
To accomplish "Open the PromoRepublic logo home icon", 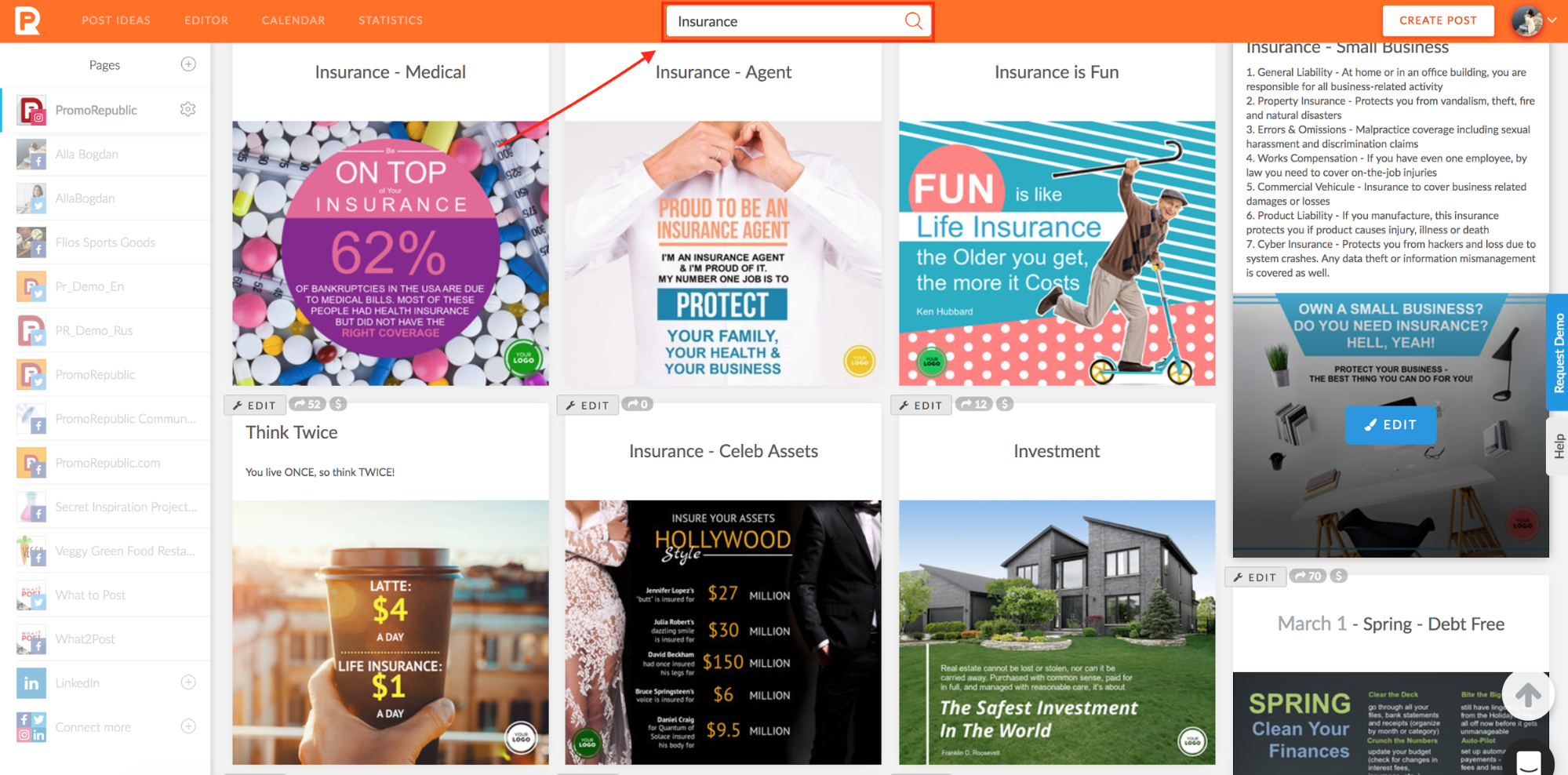I will [x=27, y=20].
